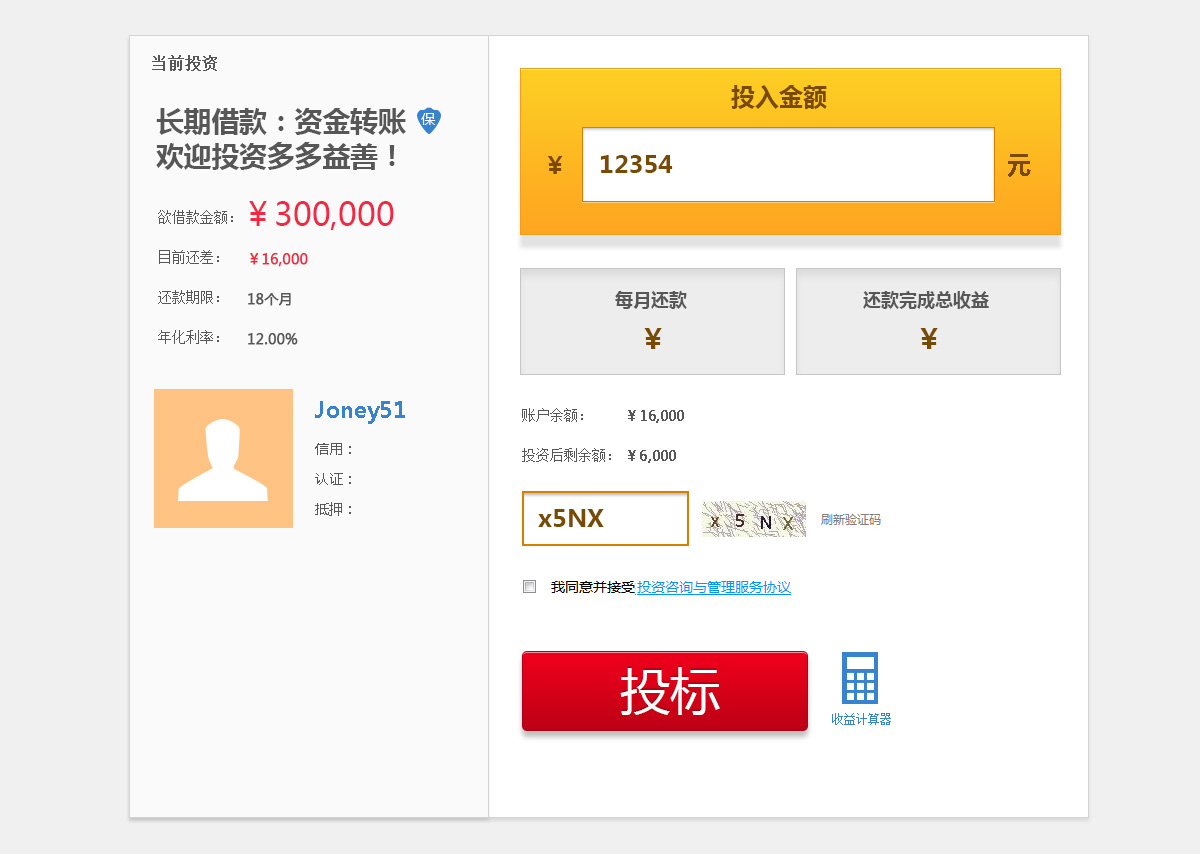Open the Joney51 user profile link

pos(360,410)
